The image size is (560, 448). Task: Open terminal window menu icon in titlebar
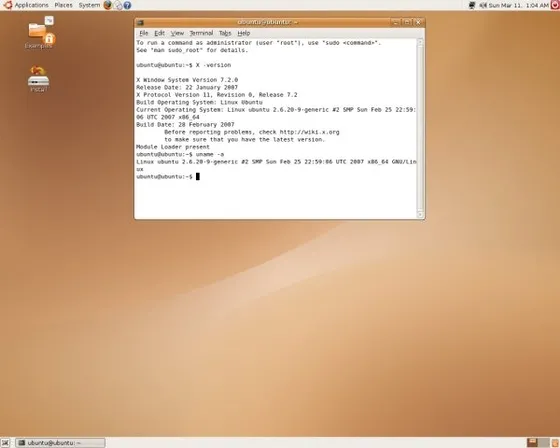click(x=140, y=23)
